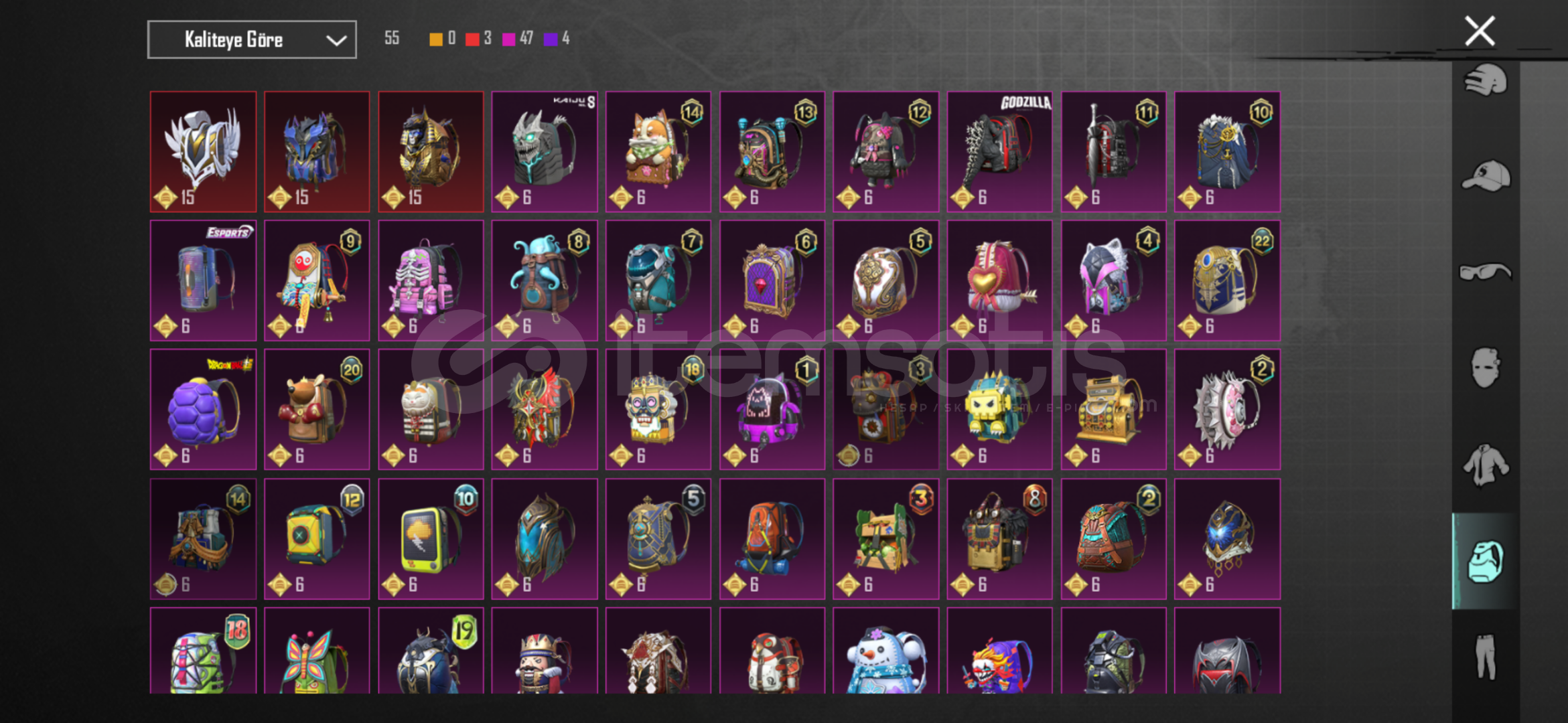Select the cap hat category icon
The image size is (1568, 723).
(1486, 175)
